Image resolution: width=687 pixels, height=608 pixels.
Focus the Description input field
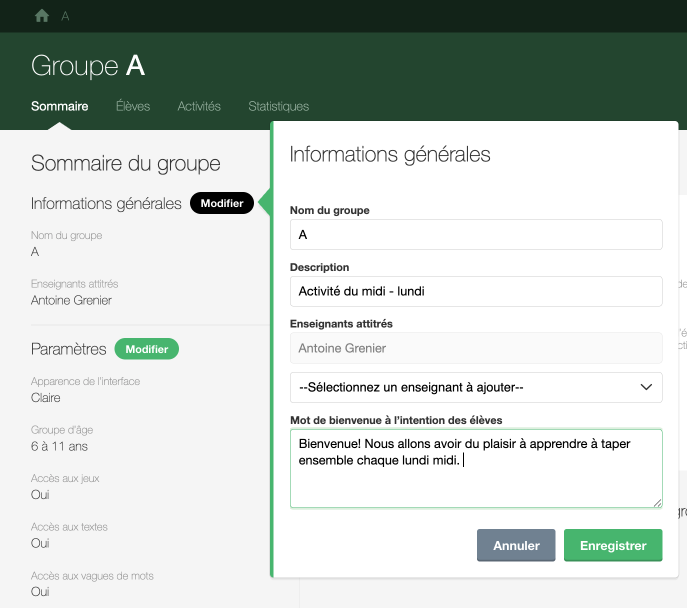(x=475, y=291)
